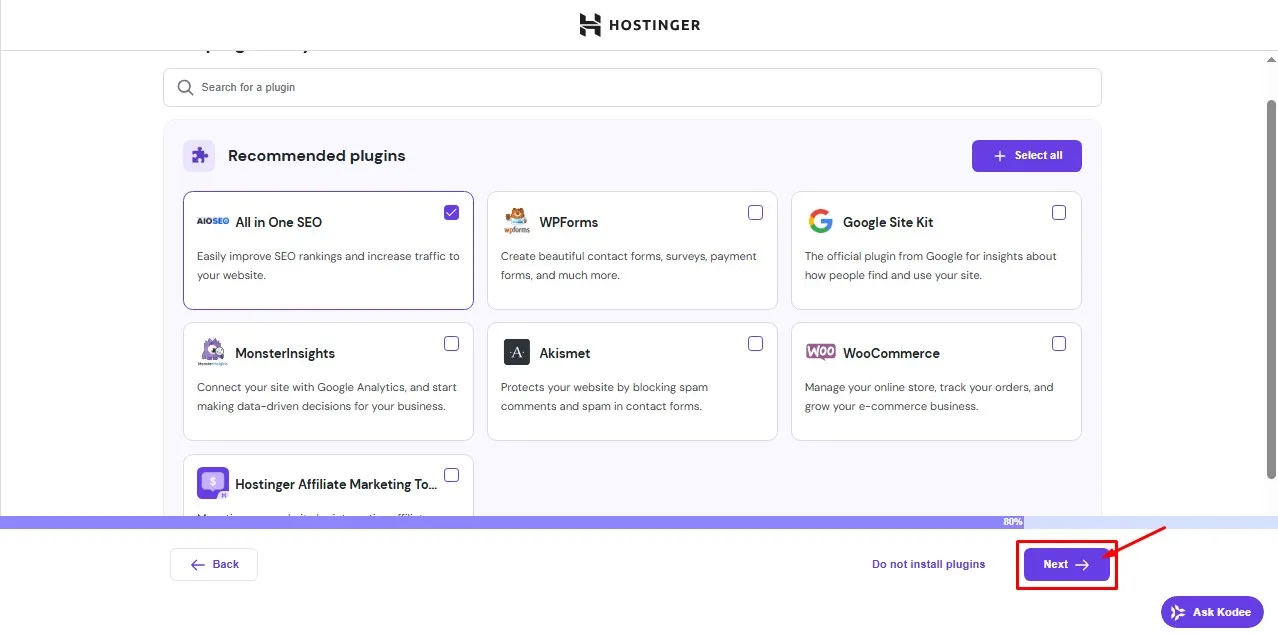Click the All in One SEO plugin icon
1278x634 pixels.
(212, 221)
